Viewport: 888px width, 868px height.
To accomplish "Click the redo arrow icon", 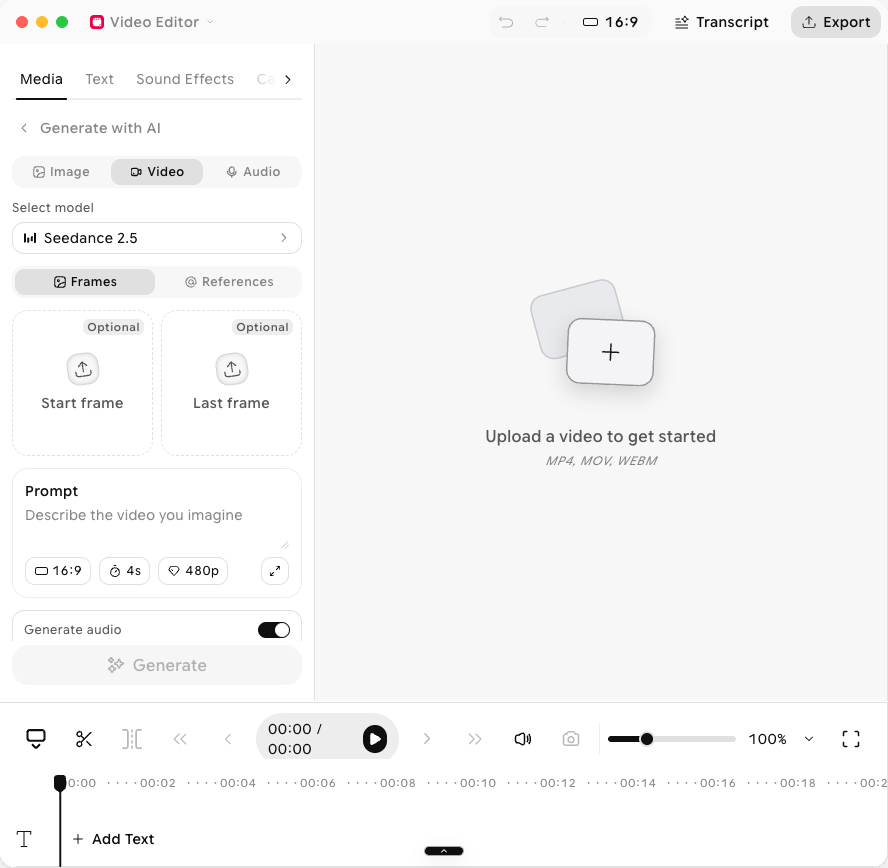I will coord(542,22).
